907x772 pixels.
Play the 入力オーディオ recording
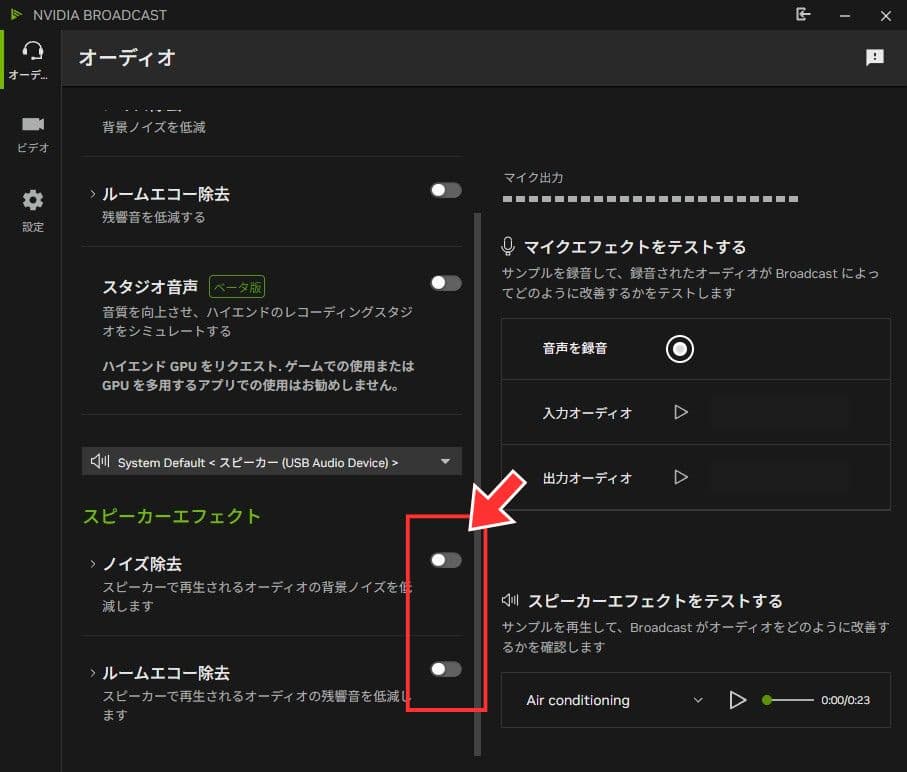click(681, 412)
